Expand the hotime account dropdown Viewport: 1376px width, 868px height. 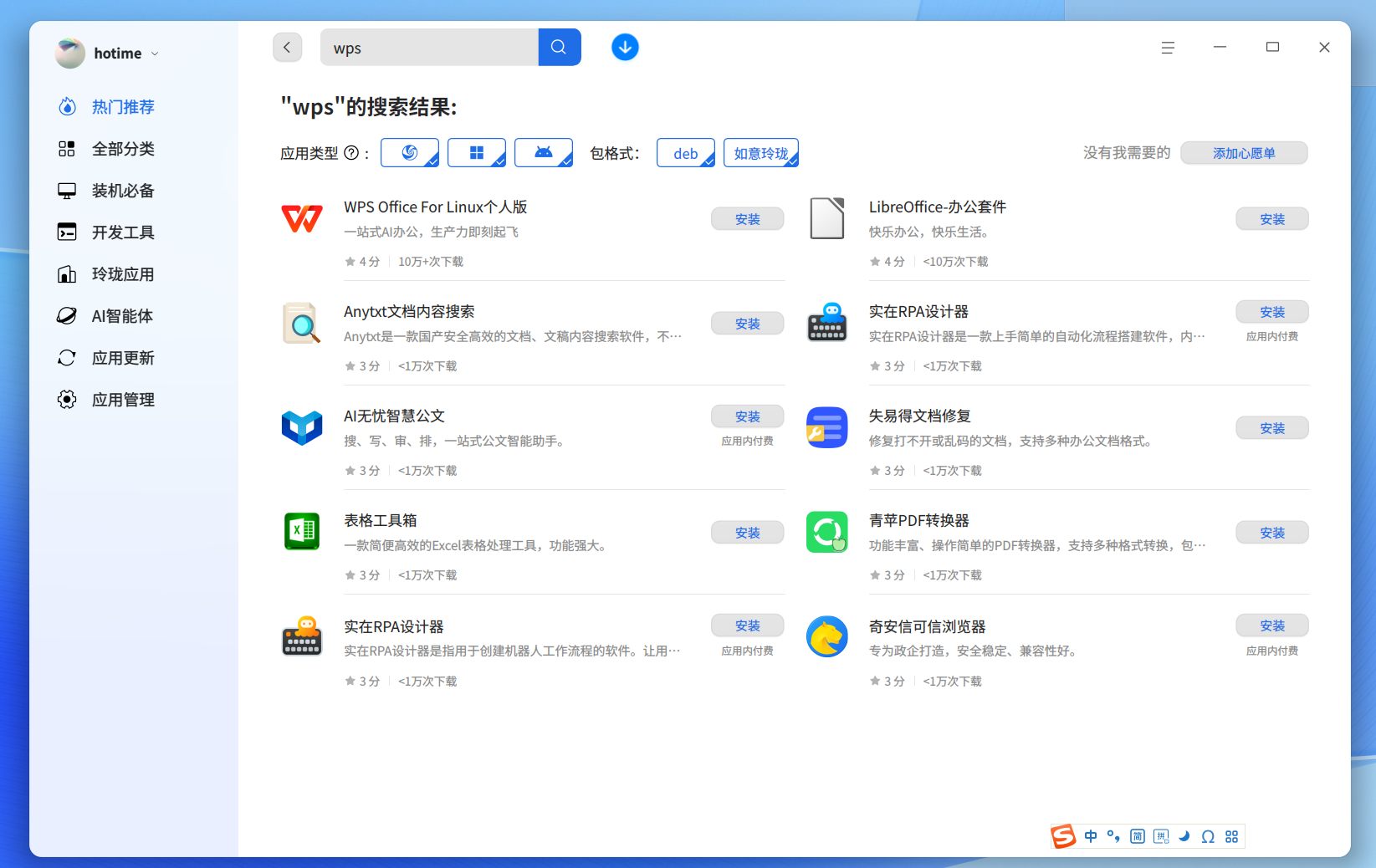click(155, 54)
